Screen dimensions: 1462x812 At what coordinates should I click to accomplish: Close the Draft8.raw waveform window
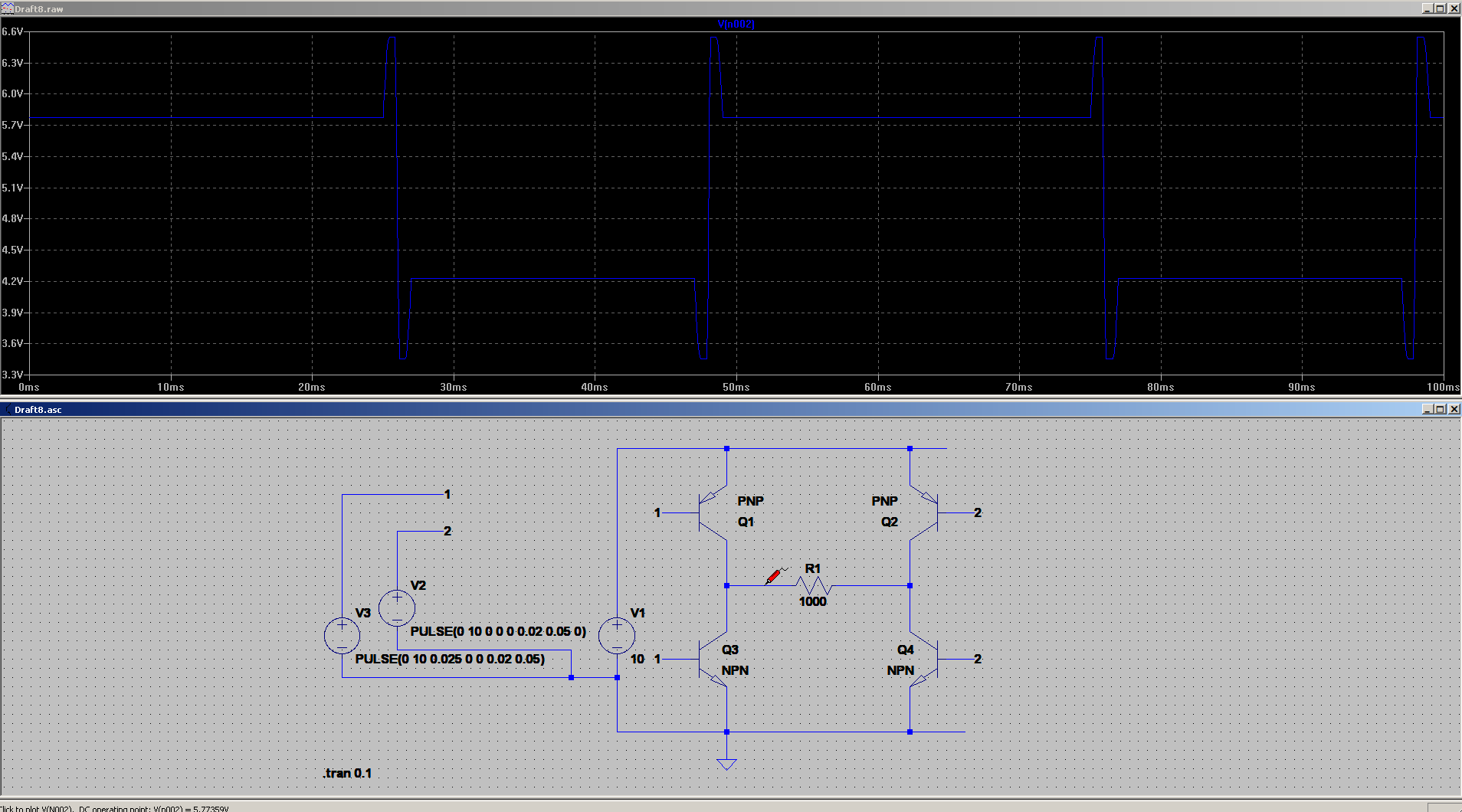1454,8
